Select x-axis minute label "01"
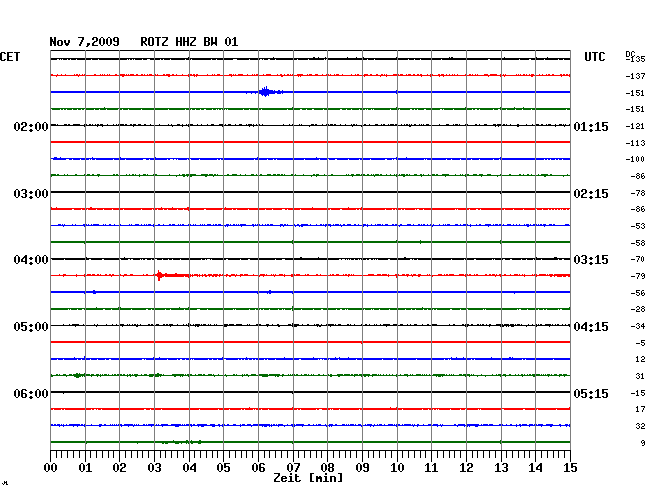 point(85,468)
